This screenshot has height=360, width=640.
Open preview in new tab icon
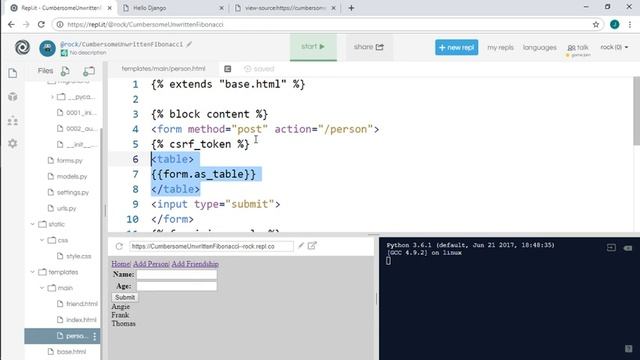click(312, 245)
